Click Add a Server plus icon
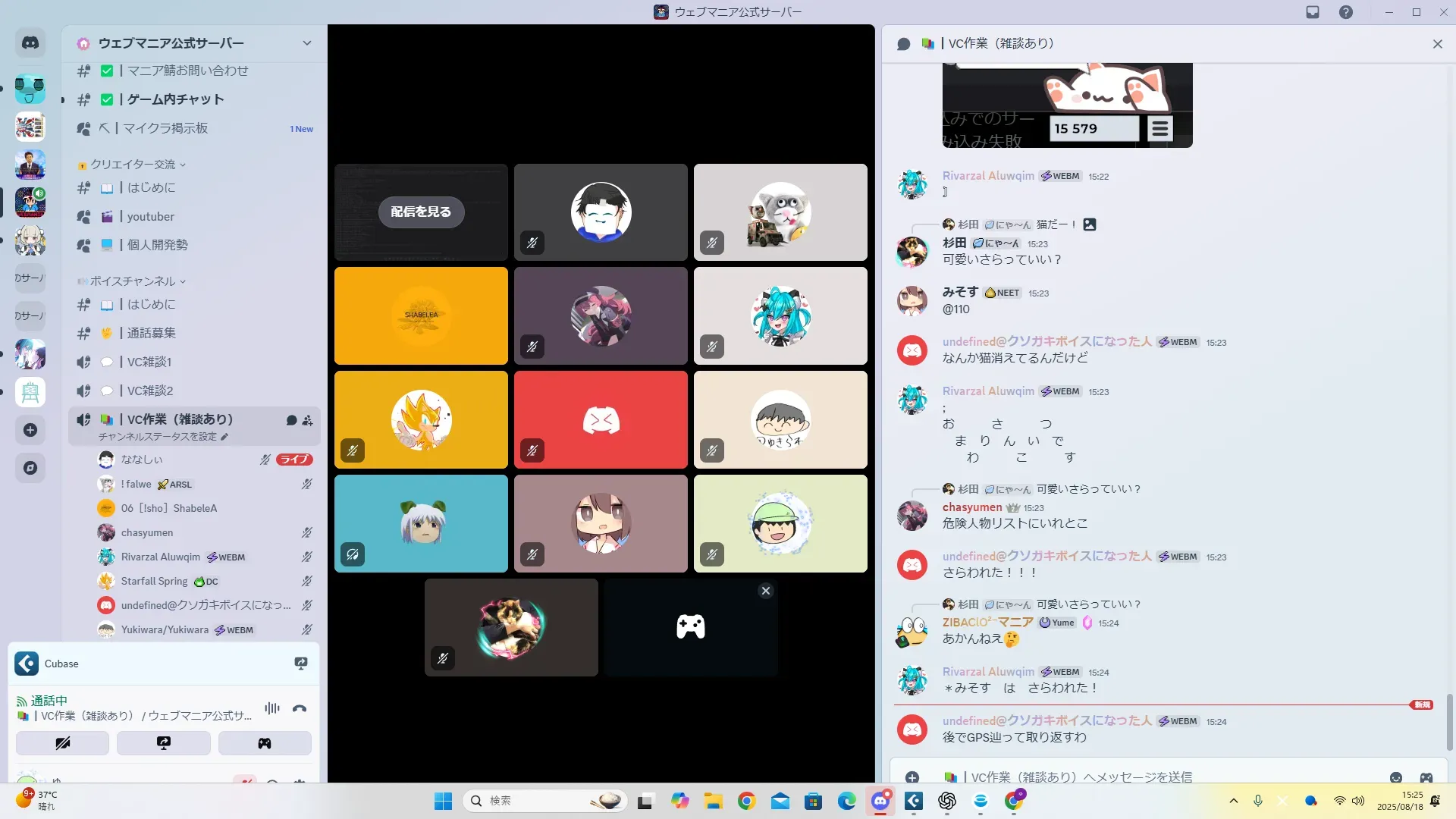 [x=30, y=430]
